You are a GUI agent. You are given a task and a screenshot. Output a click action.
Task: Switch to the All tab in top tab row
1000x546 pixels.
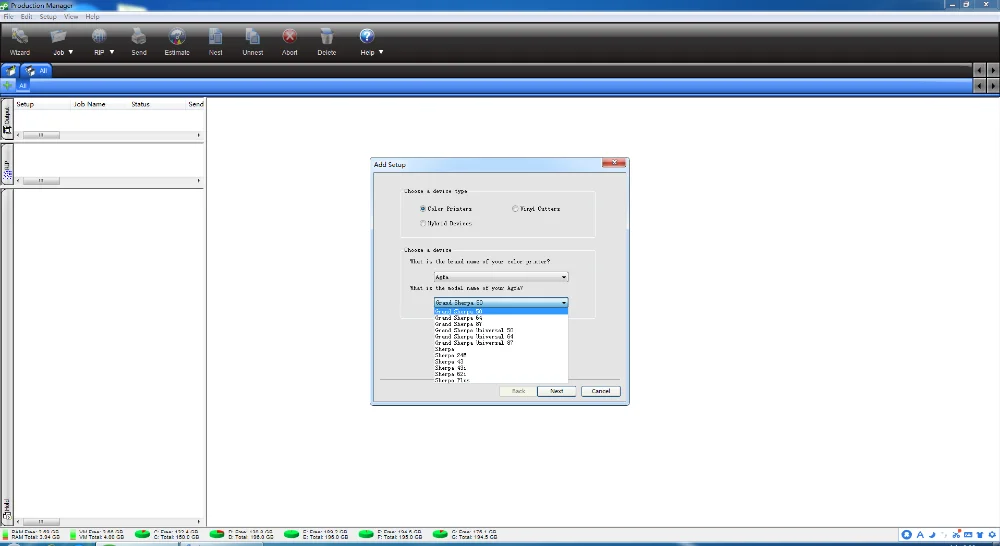(36, 71)
